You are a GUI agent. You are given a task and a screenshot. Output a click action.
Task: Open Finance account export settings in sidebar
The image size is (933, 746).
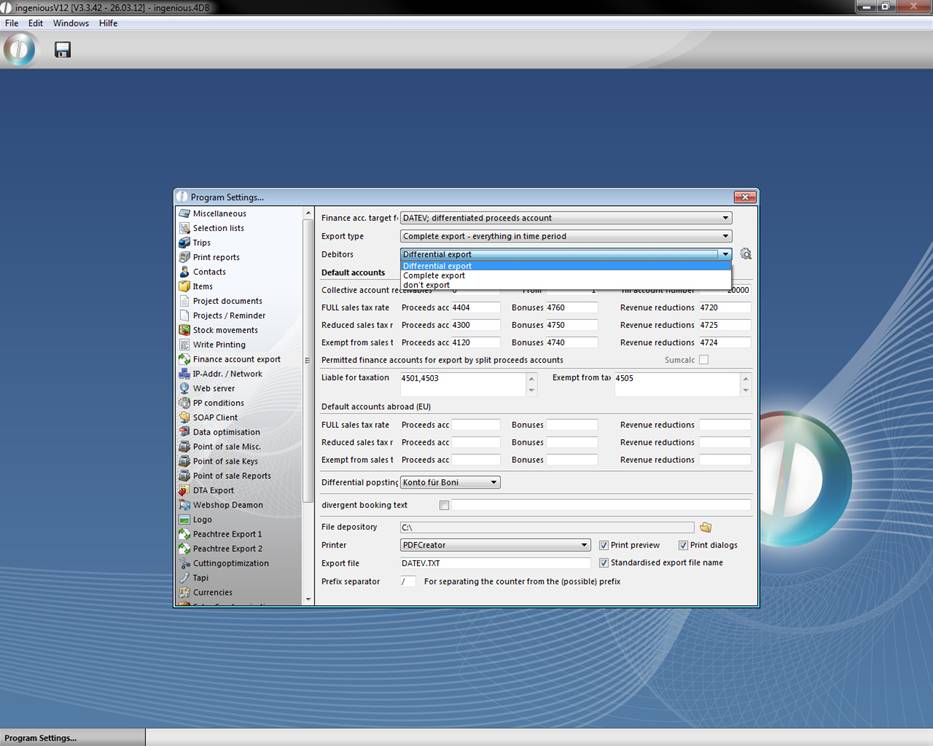coord(236,359)
